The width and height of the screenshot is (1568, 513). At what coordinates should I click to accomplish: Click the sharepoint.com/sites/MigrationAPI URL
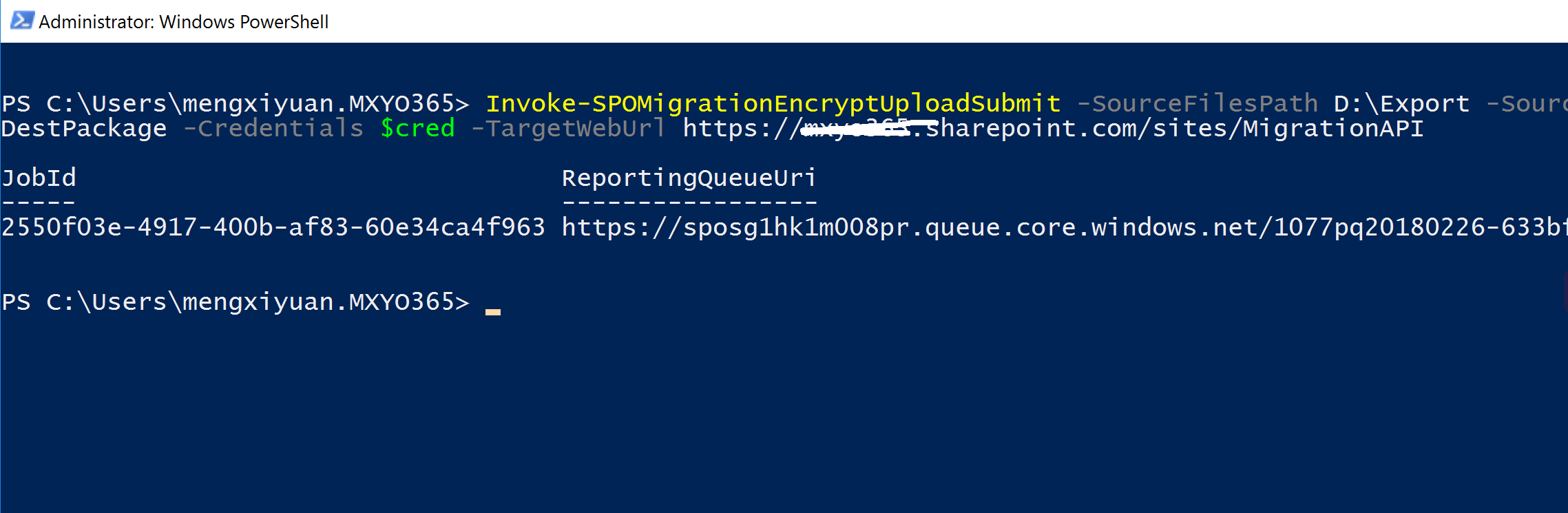[x=1053, y=128]
